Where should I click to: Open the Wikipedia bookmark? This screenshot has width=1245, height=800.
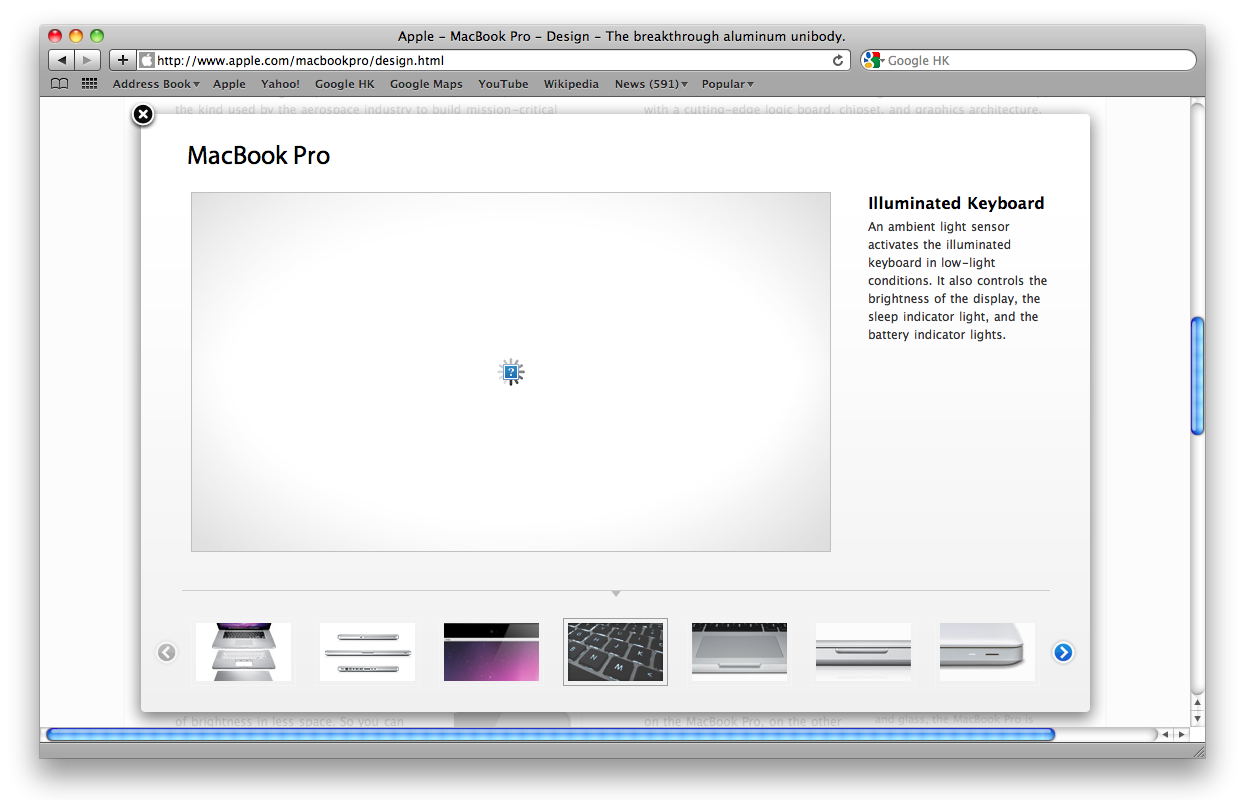click(x=571, y=84)
